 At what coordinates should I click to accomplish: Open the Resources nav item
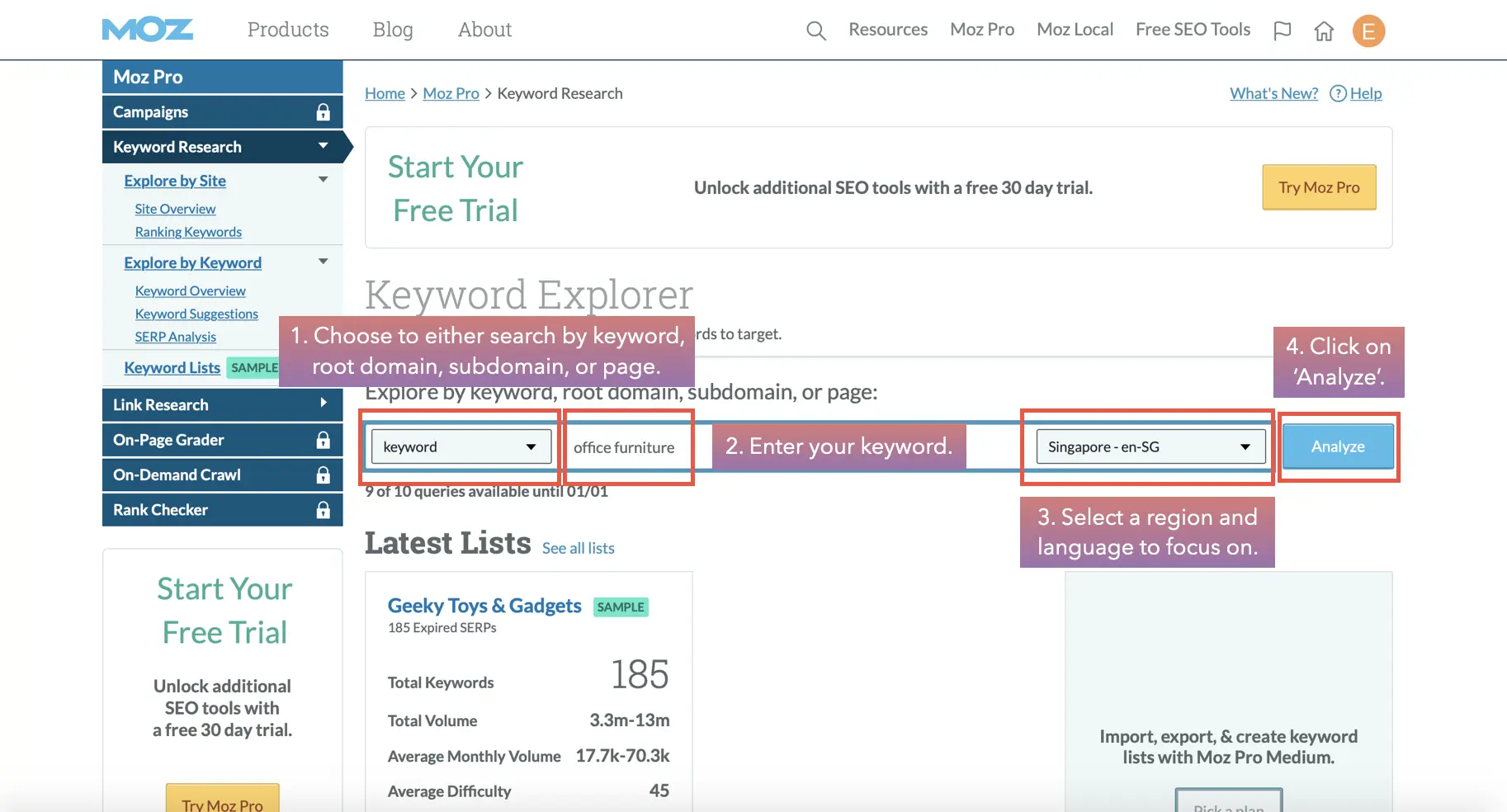click(888, 30)
